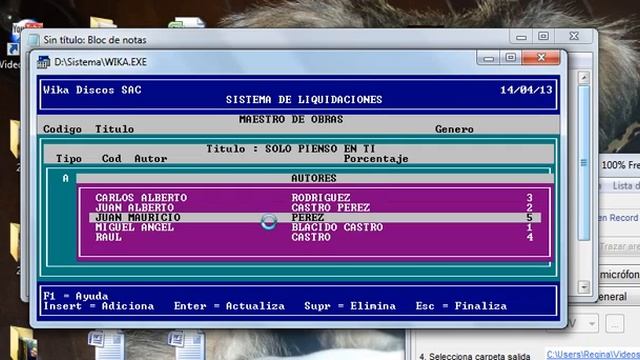Click the Porcentaje column header
640x360 pixels.
click(376, 158)
